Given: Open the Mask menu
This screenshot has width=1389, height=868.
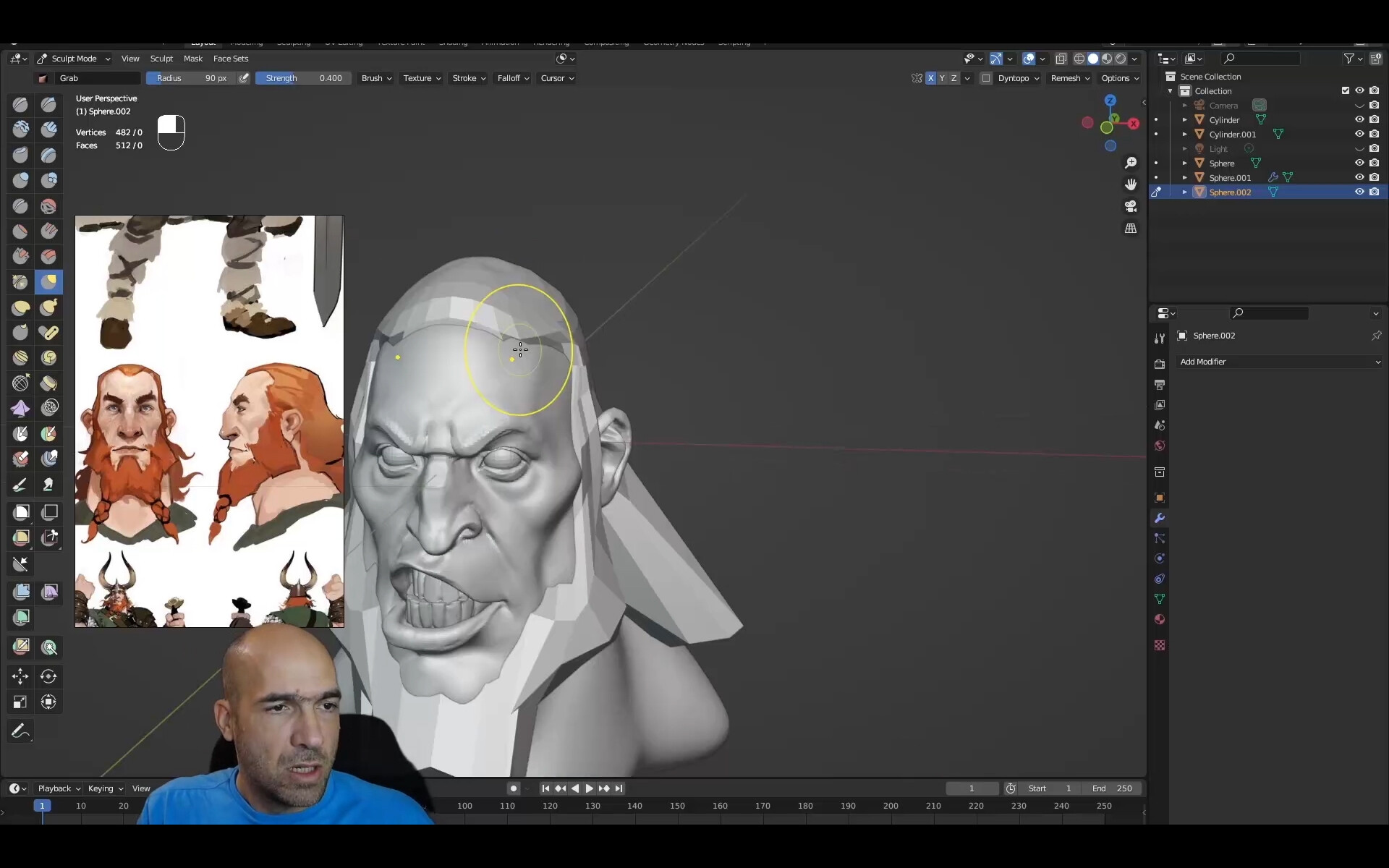Looking at the screenshot, I should (192, 59).
